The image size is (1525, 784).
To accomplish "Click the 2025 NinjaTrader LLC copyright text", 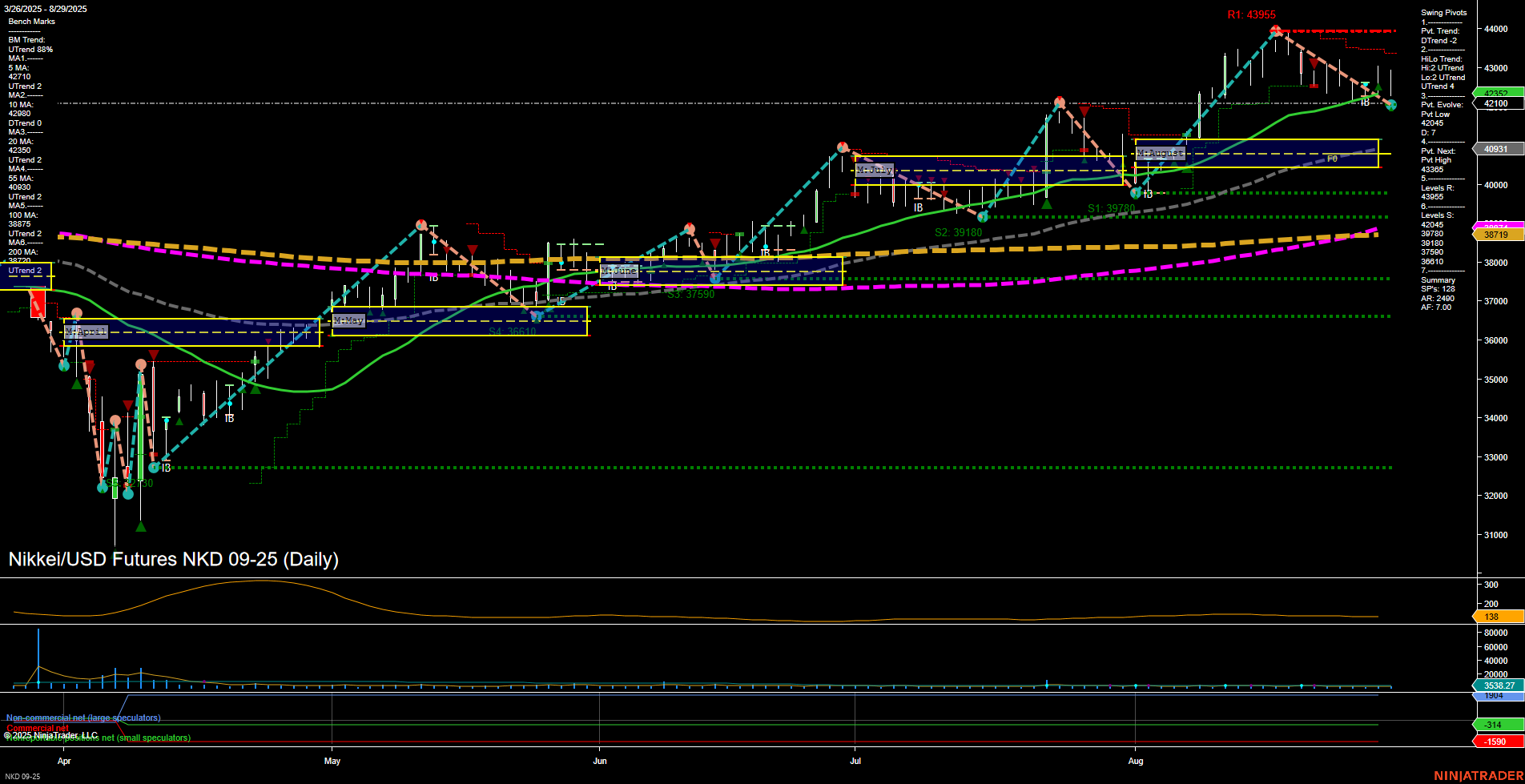I will pyautogui.click(x=51, y=734).
